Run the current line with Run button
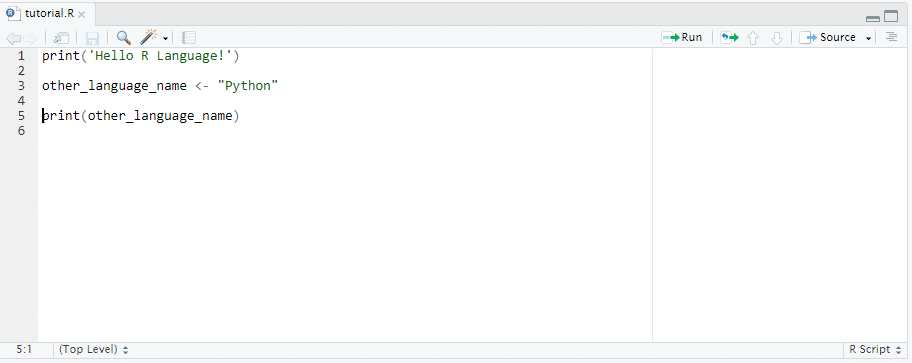 pos(682,37)
